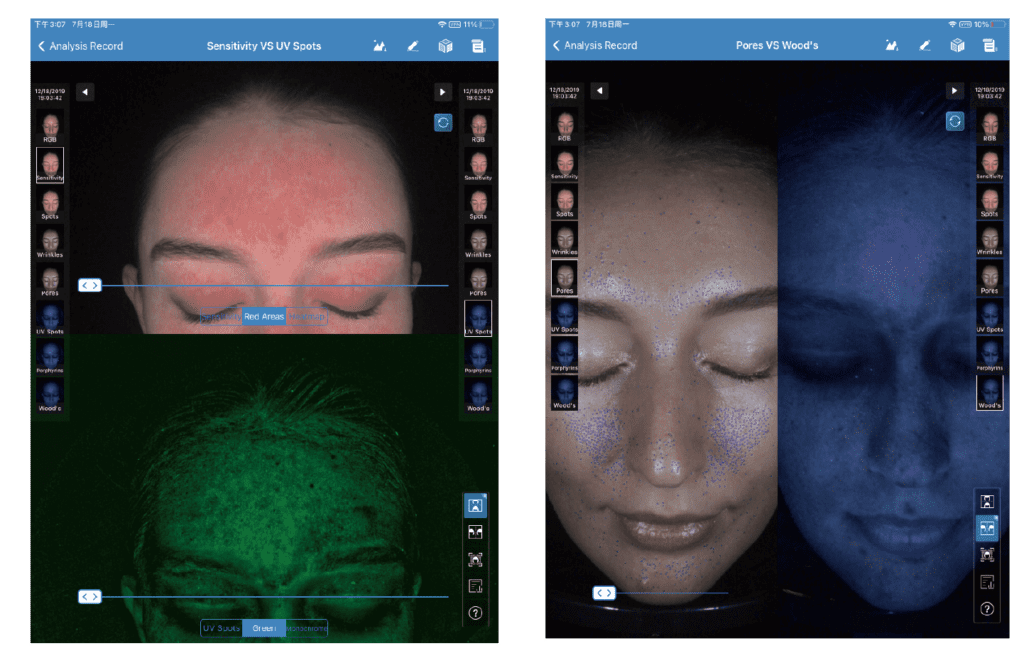This screenshot has height=668, width=1024.
Task: Switch bottom image to Green mode
Action: [x=264, y=628]
